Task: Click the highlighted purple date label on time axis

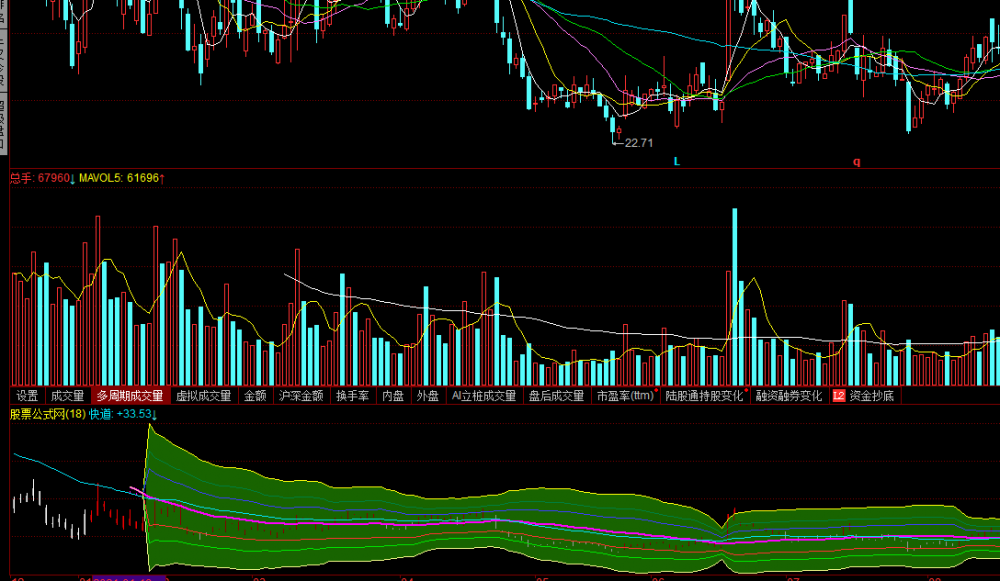Action: [130, 578]
